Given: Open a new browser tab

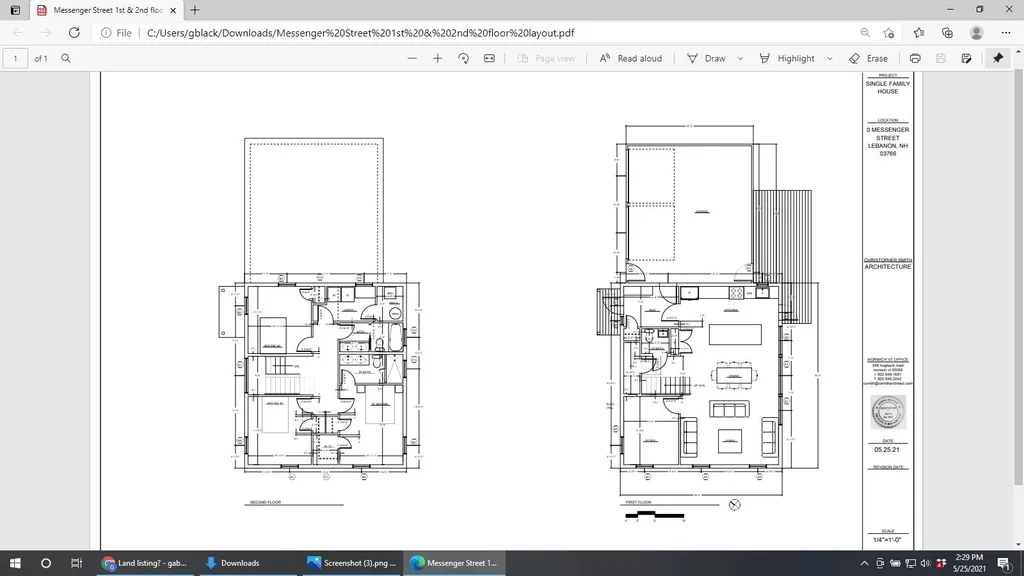Looking at the screenshot, I should pos(195,10).
